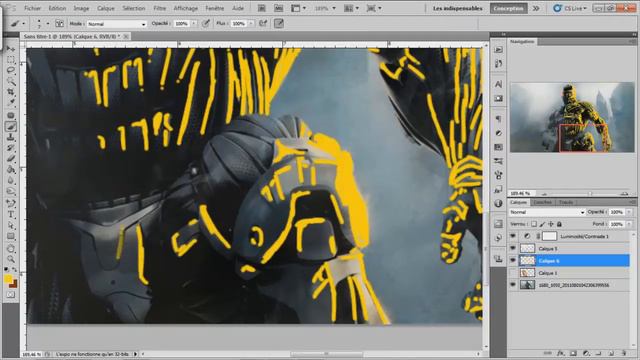Click the Conception workspace button
Image resolution: width=640 pixels, height=360 pixels.
[508, 8]
